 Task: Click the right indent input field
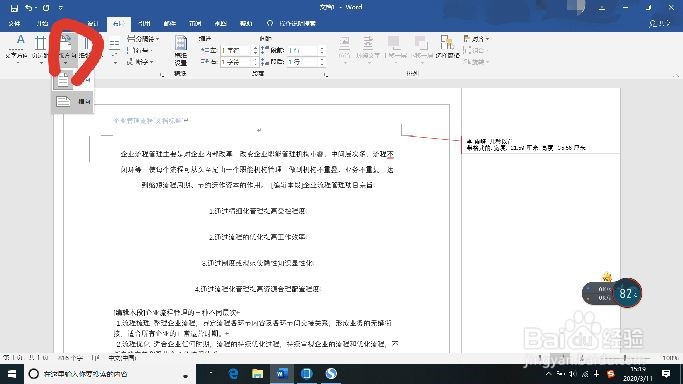click(x=237, y=62)
